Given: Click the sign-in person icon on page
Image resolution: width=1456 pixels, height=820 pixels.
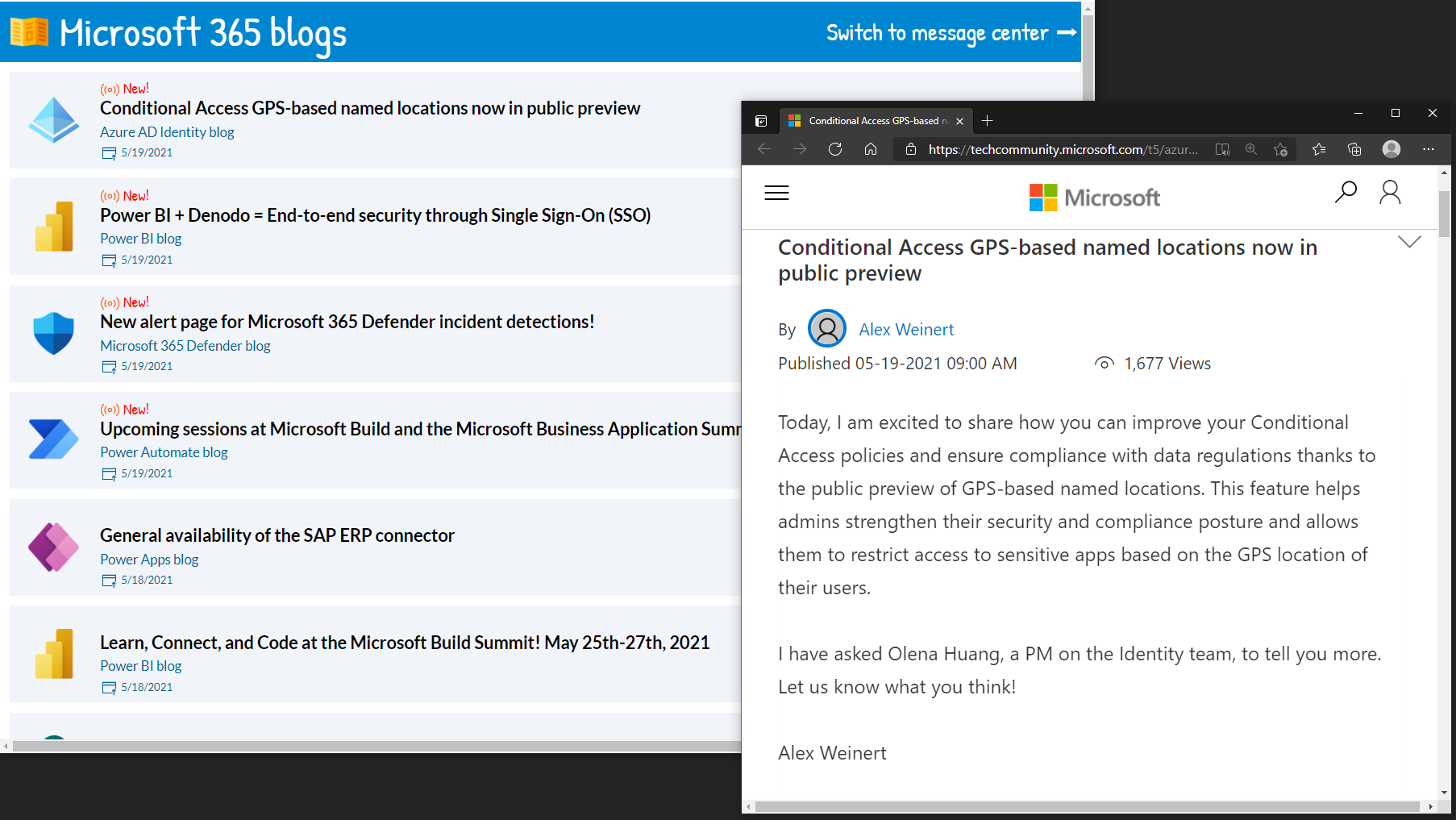Looking at the screenshot, I should point(1390,192).
